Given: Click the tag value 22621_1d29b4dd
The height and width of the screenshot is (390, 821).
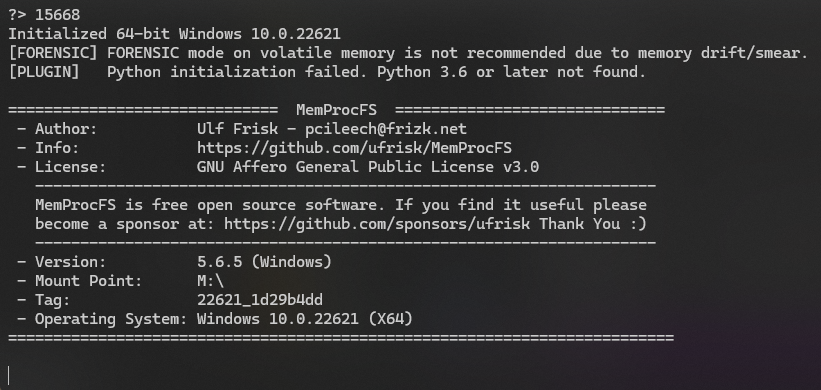Looking at the screenshot, I should coord(260,300).
